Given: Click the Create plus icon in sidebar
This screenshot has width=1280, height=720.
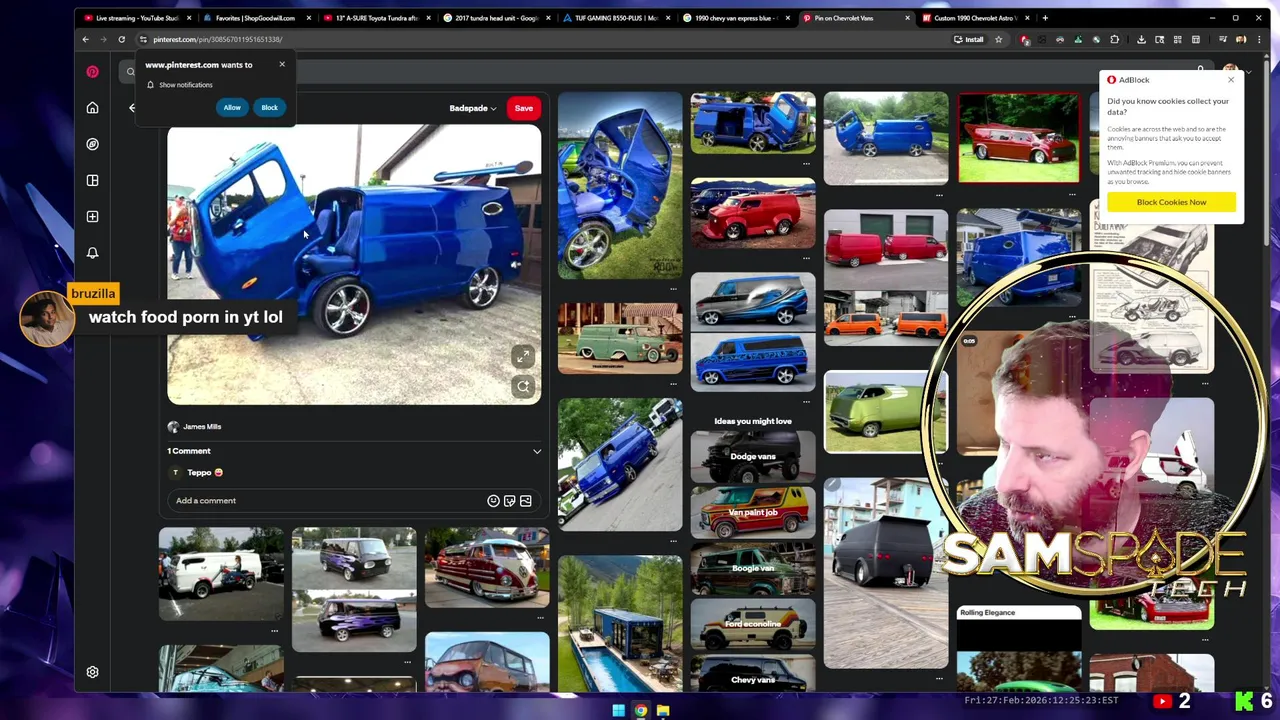Looking at the screenshot, I should pyautogui.click(x=92, y=216).
